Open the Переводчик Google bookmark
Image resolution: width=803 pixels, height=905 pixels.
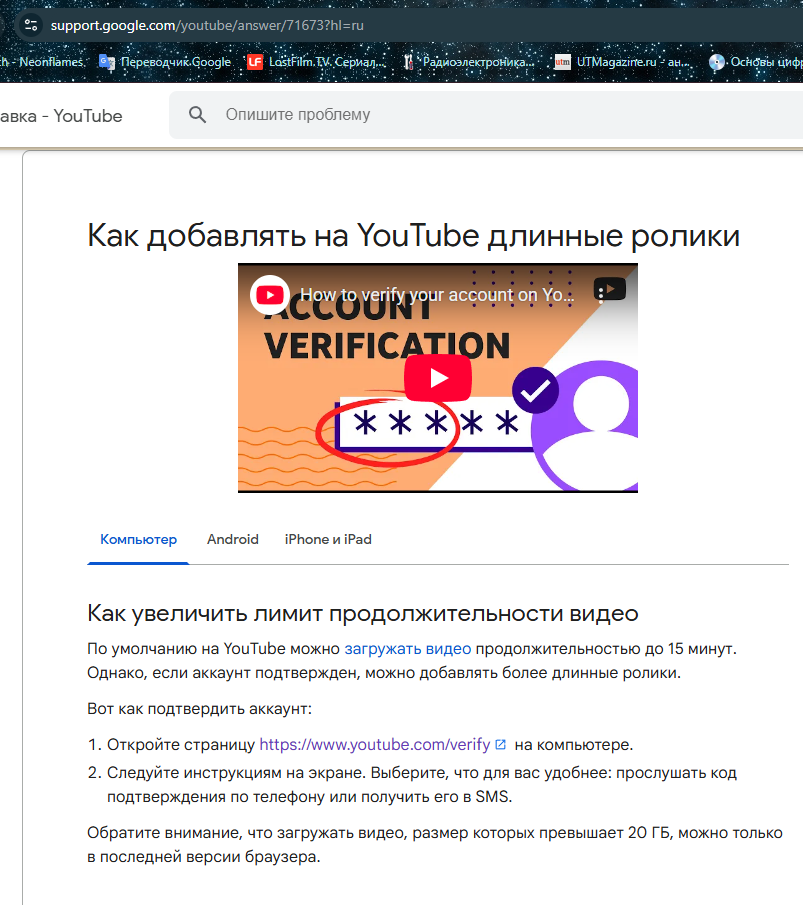[x=165, y=62]
